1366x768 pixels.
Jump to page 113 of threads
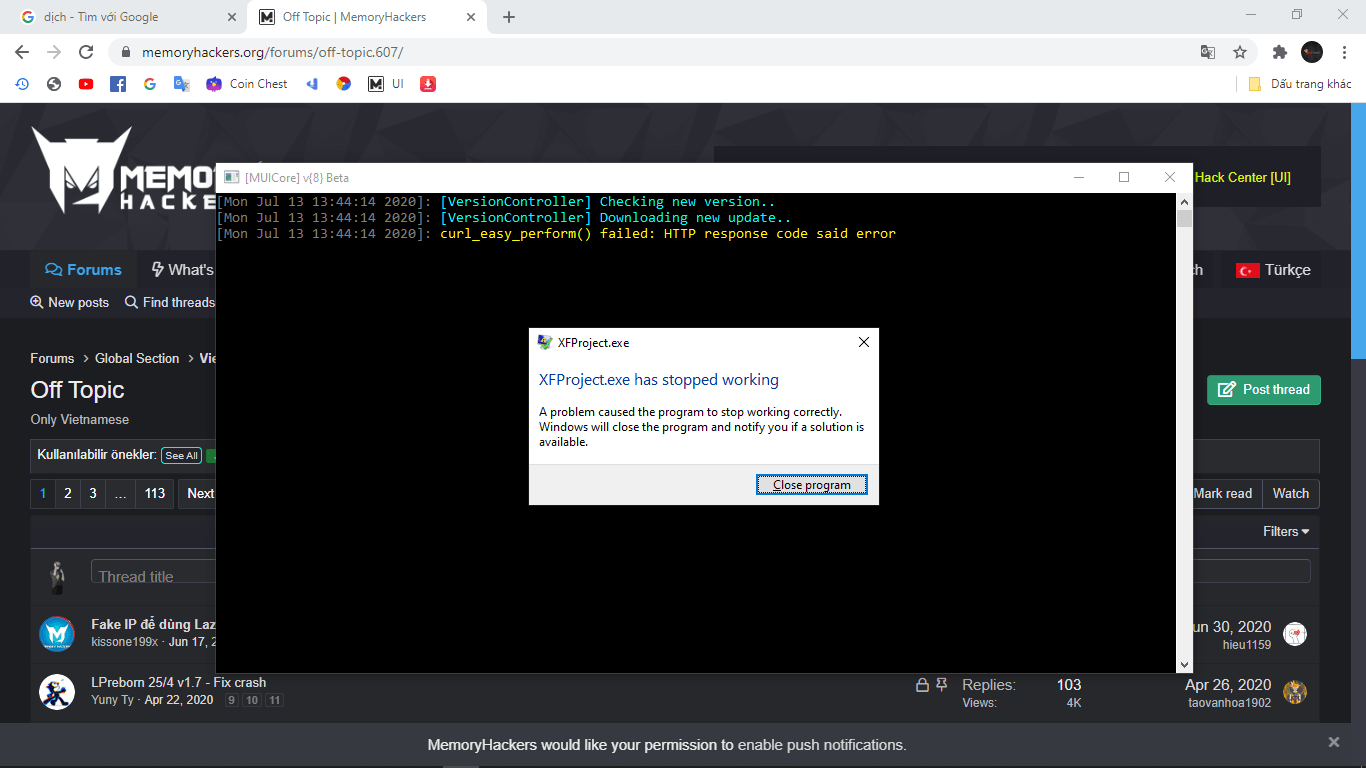pos(154,493)
